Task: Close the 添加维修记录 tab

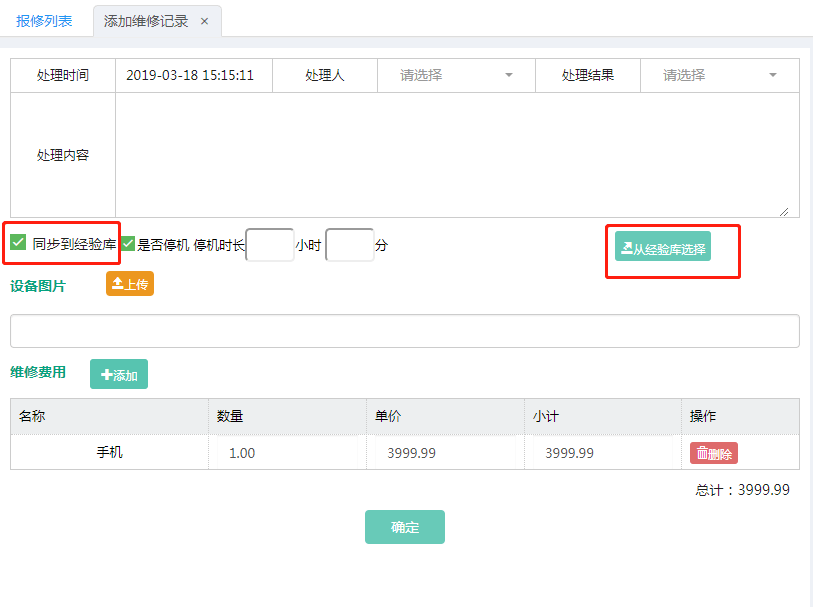Action: [204, 21]
